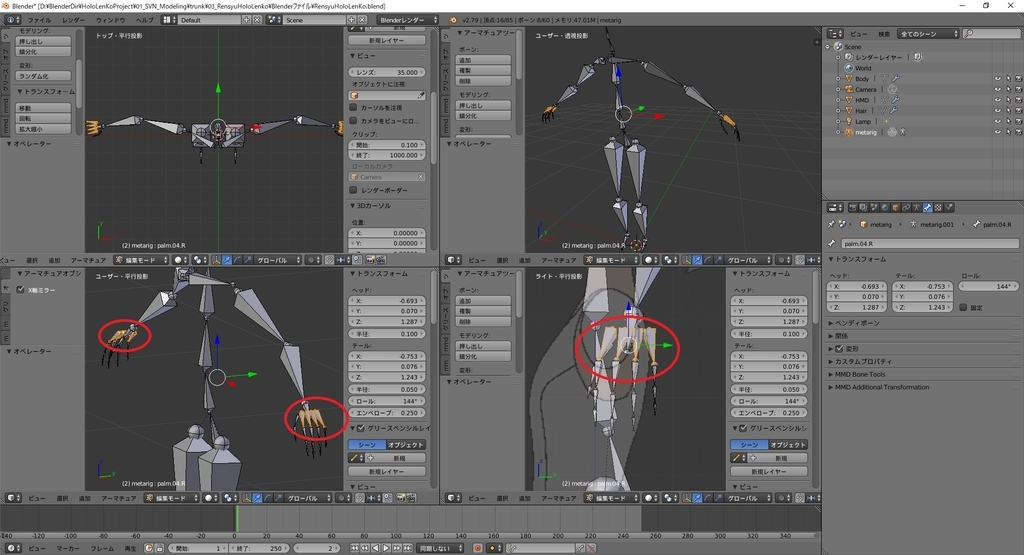Toggle visibility eye for the Body object
This screenshot has width=1024, height=555.
(997, 79)
